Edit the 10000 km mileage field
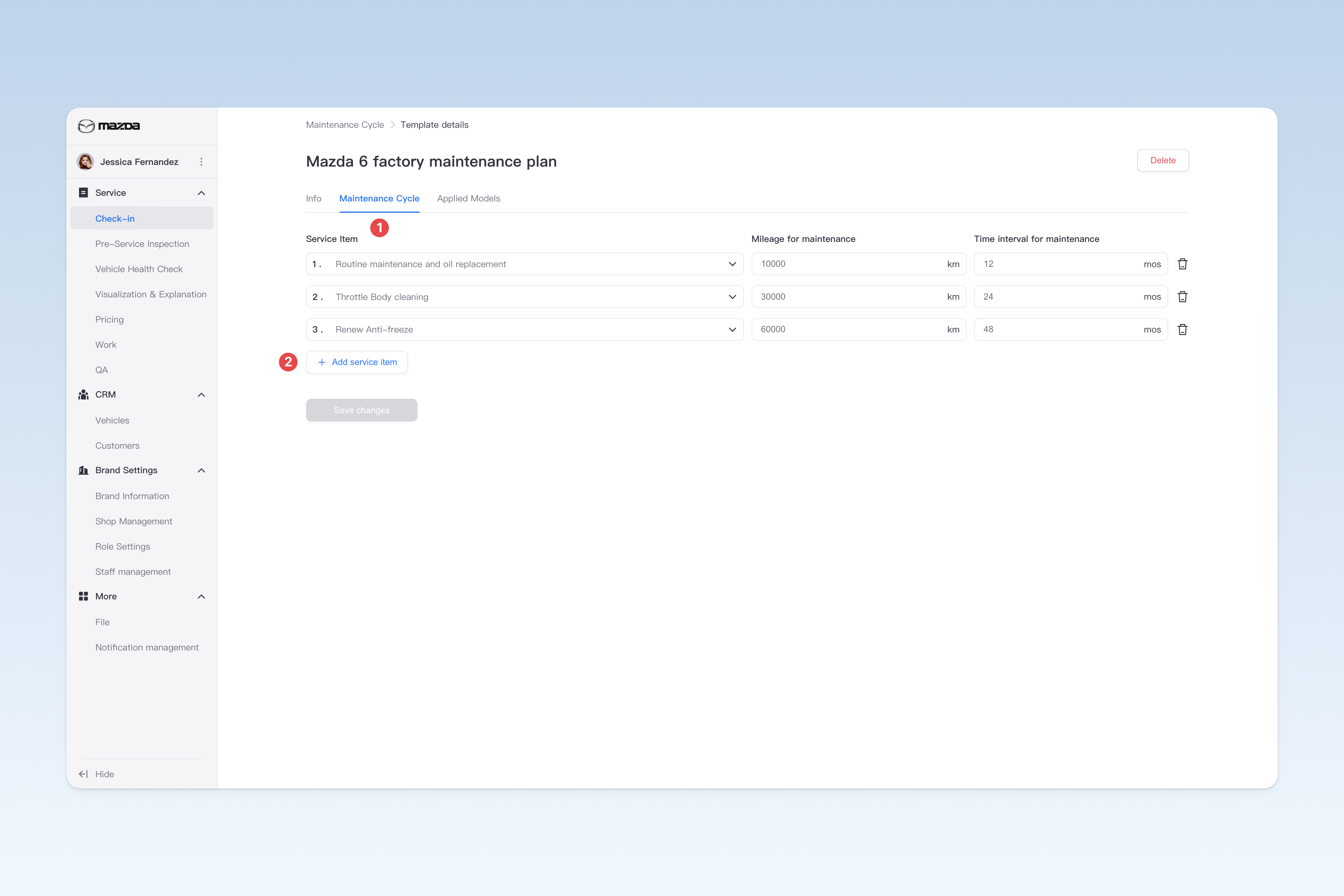Screen dimensions: 1344x896 (859, 264)
